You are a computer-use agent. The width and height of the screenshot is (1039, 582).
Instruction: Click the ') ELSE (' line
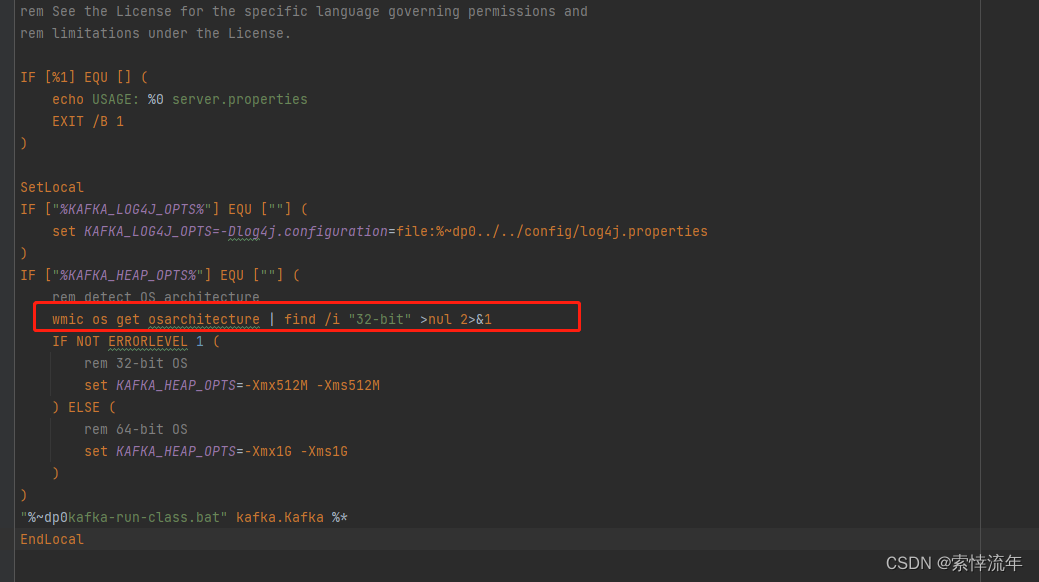84,407
